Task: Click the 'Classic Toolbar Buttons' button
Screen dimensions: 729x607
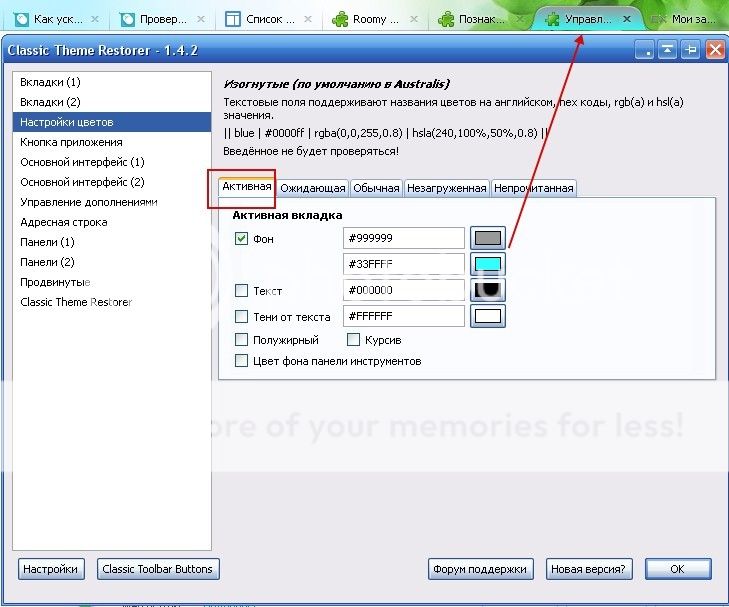Action: click(158, 569)
